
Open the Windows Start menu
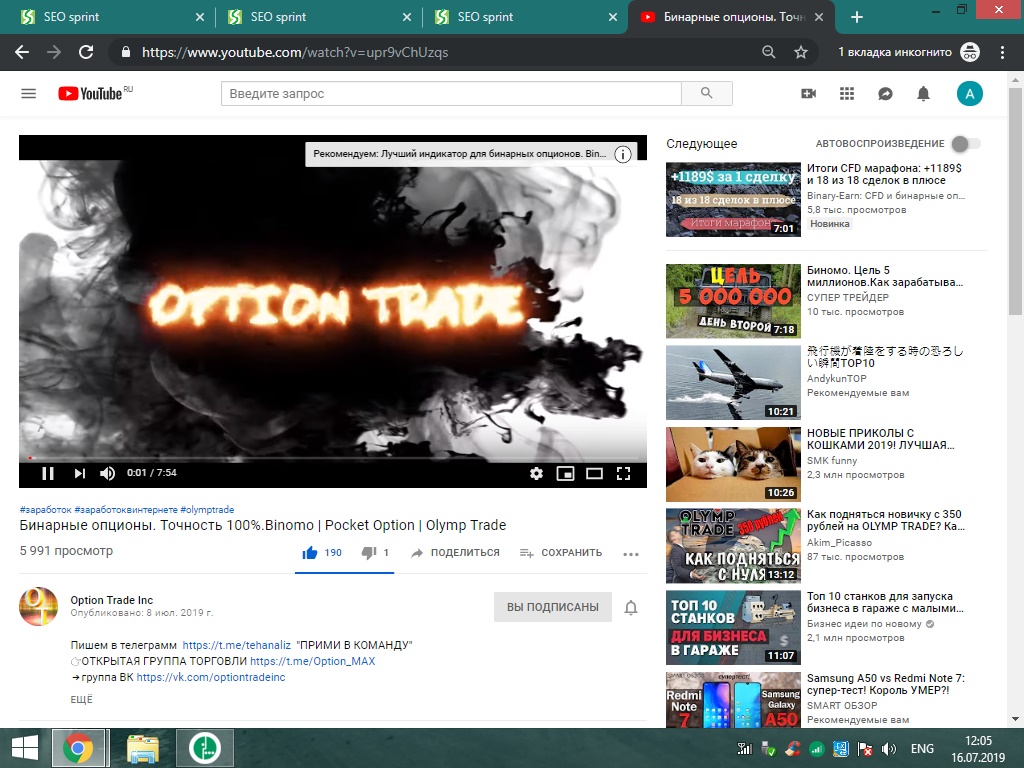[x=25, y=748]
